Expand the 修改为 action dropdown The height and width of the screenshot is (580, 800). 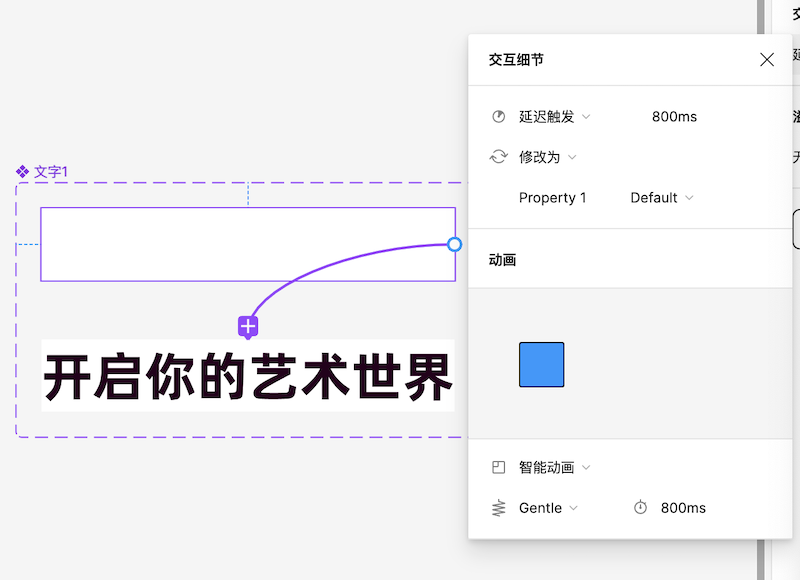[x=572, y=157]
